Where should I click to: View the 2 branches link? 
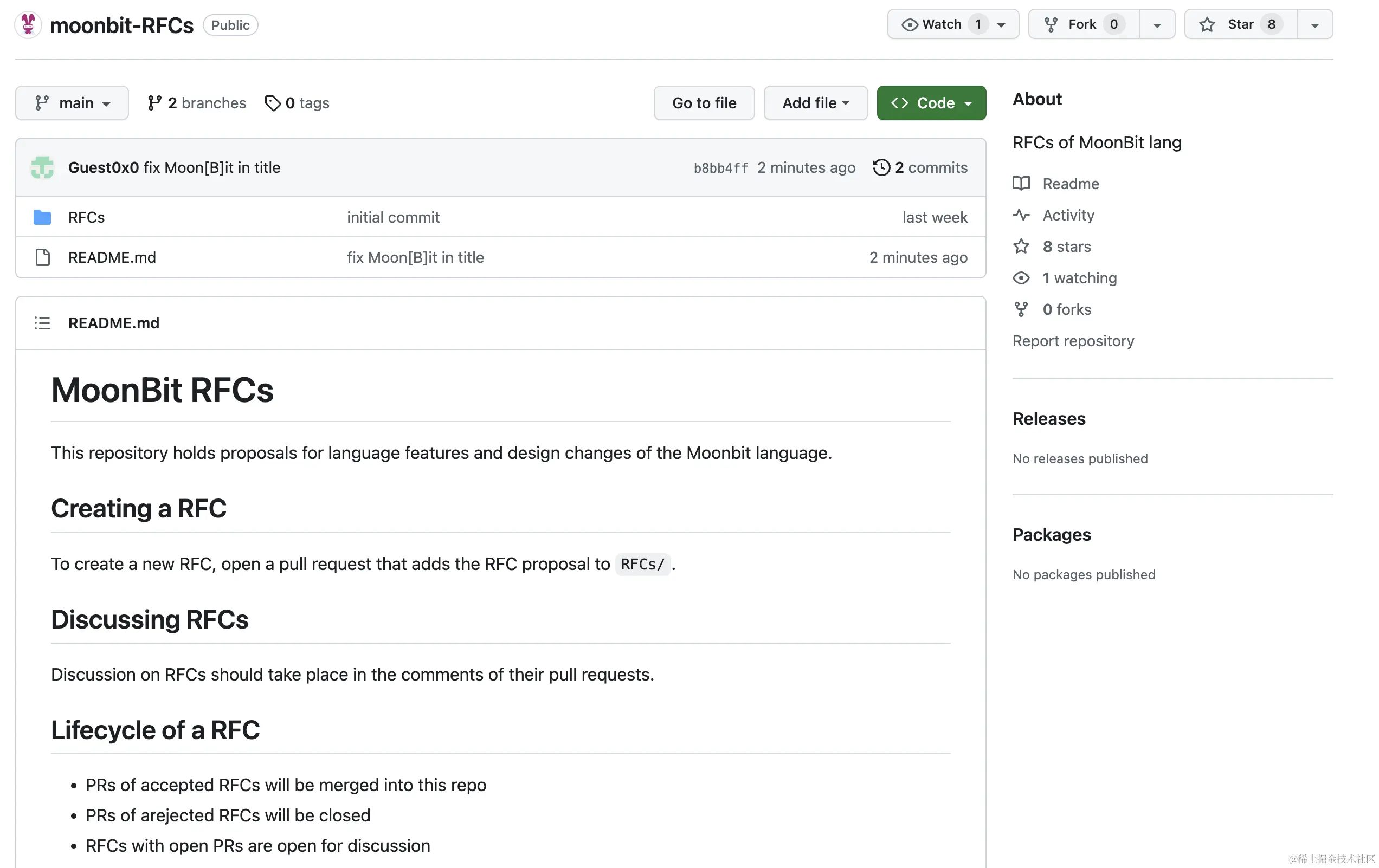tap(197, 103)
